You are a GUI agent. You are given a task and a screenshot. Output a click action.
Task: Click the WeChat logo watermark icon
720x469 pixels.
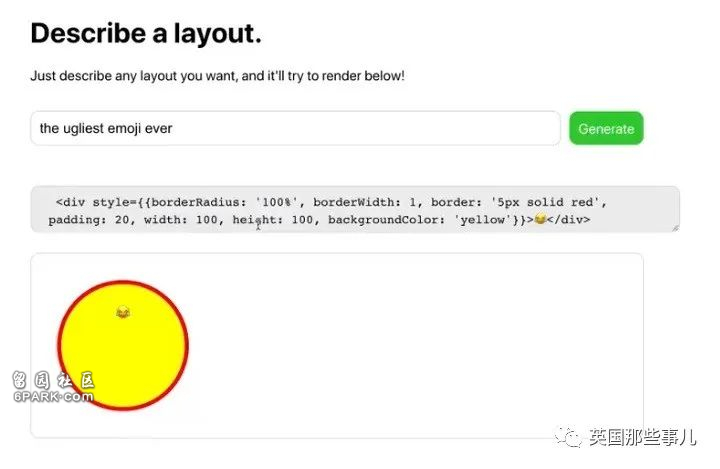[569, 436]
